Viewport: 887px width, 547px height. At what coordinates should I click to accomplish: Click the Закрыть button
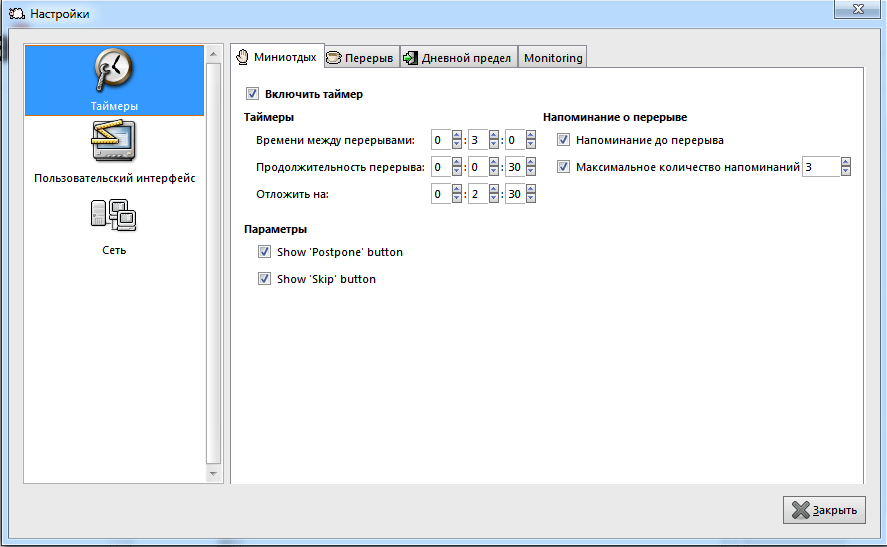click(x=824, y=510)
